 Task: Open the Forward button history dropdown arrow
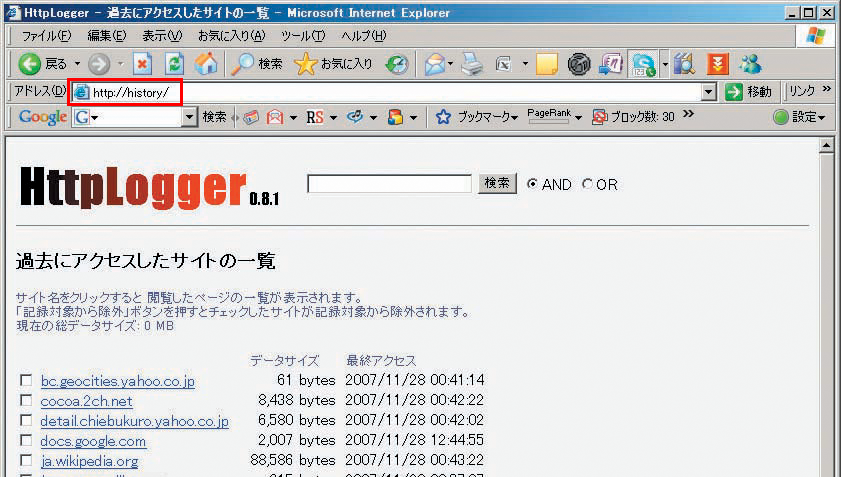[121, 64]
